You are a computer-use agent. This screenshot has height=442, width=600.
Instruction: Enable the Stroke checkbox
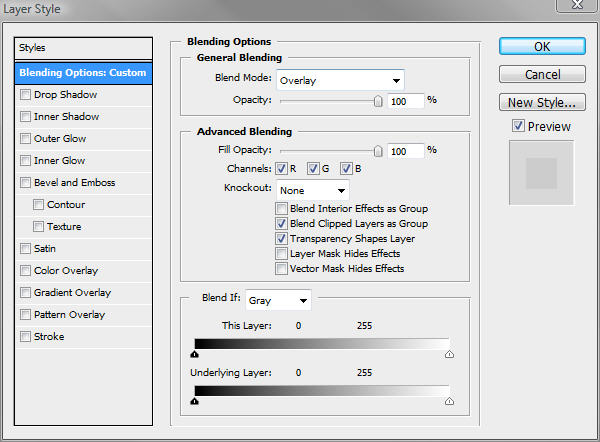[x=25, y=337]
